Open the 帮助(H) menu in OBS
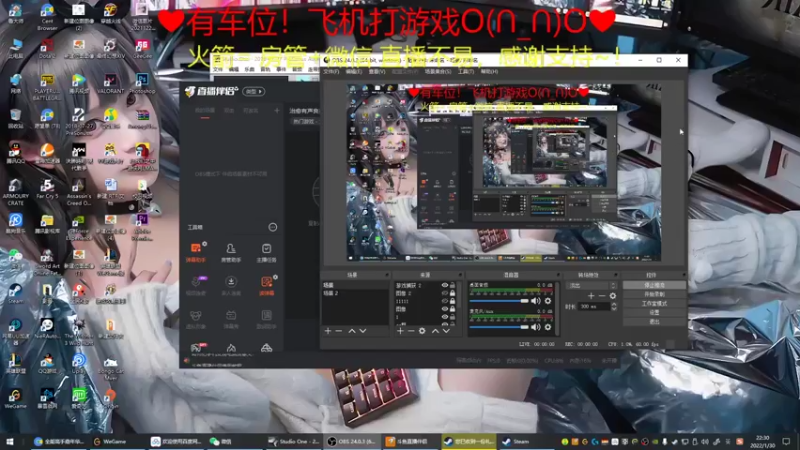This screenshot has height=450, width=800. click(x=489, y=71)
